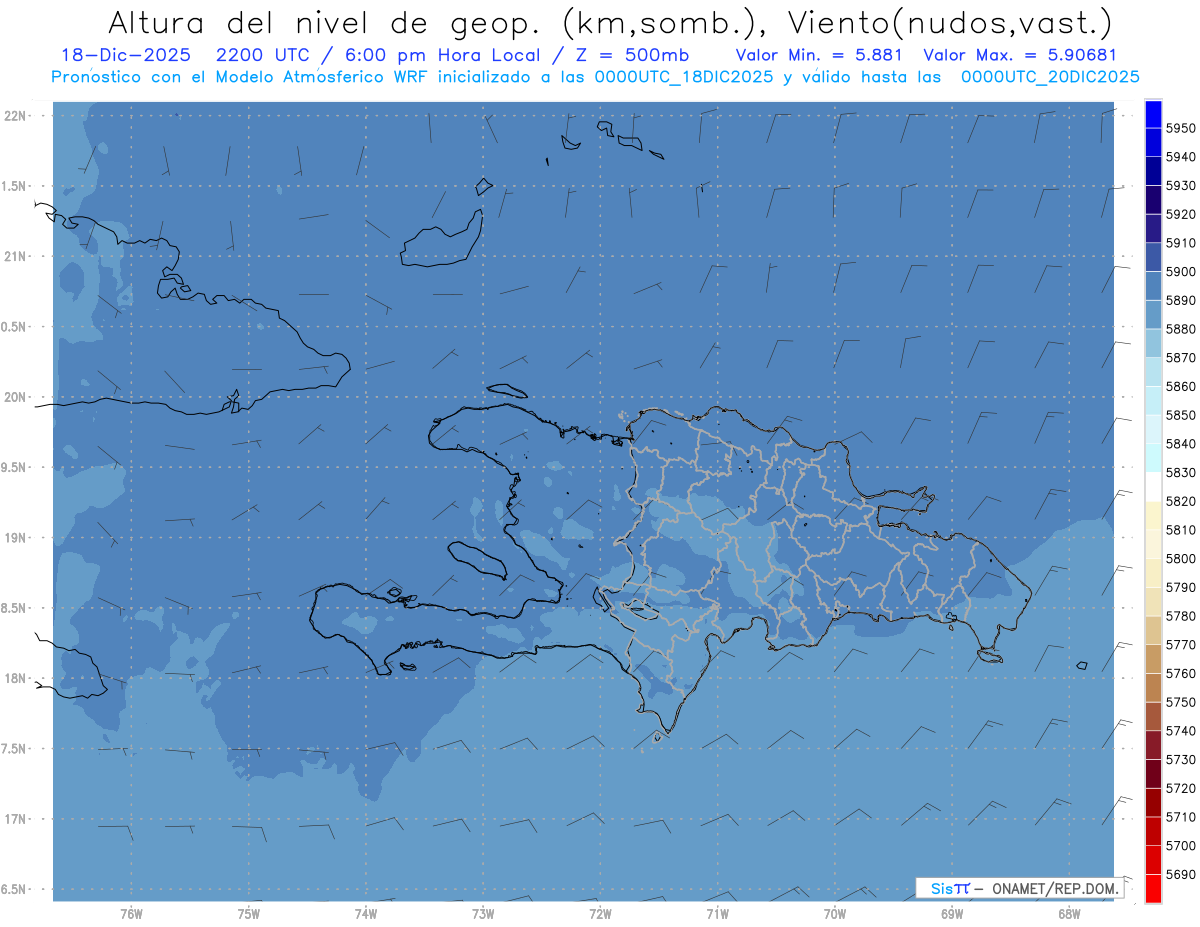Click the 18N latitude label
The image size is (1200, 927).
pos(16,678)
